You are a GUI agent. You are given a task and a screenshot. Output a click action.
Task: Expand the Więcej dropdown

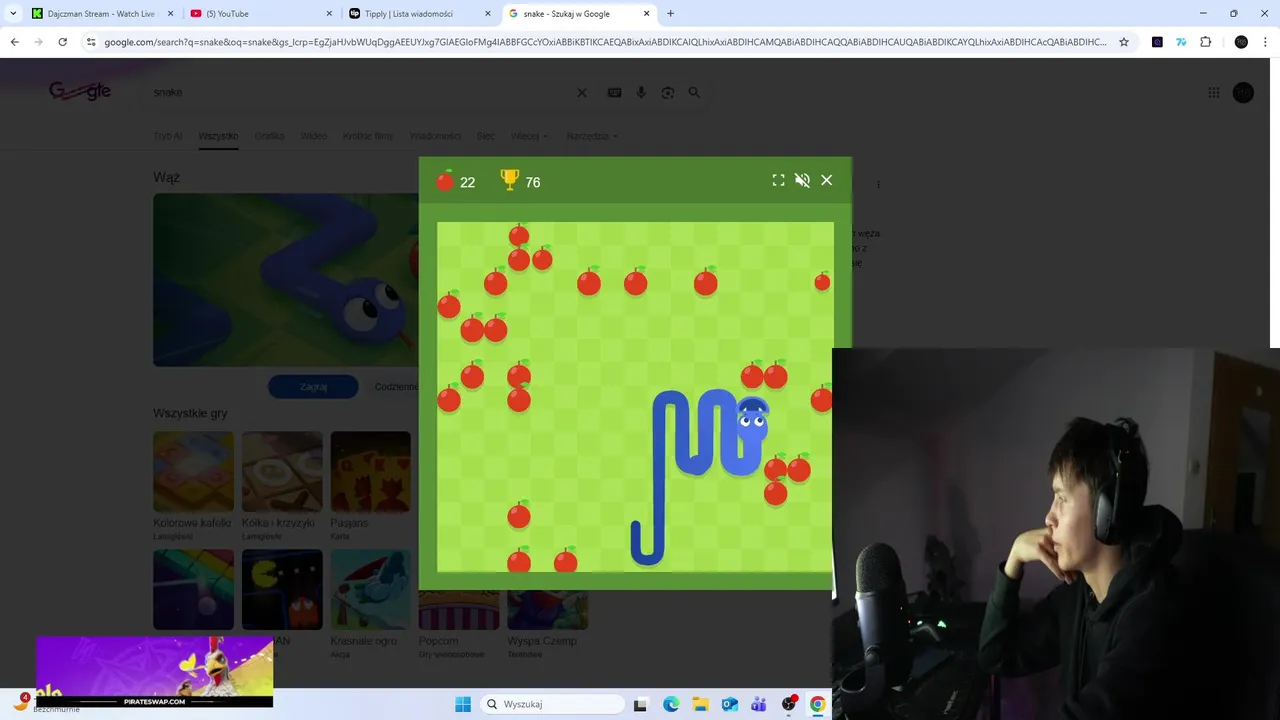point(529,136)
